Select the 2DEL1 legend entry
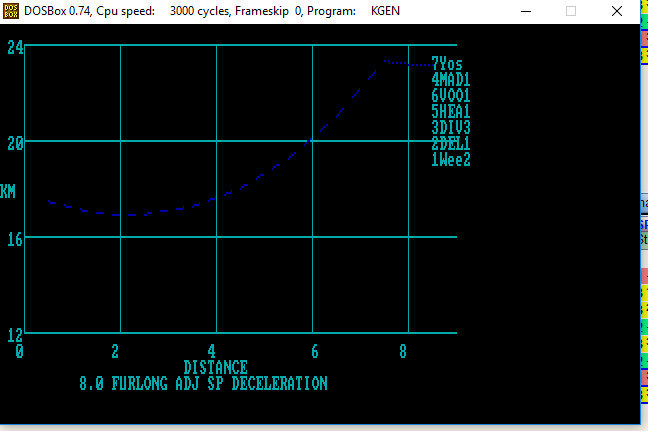648x431 pixels. click(450, 144)
